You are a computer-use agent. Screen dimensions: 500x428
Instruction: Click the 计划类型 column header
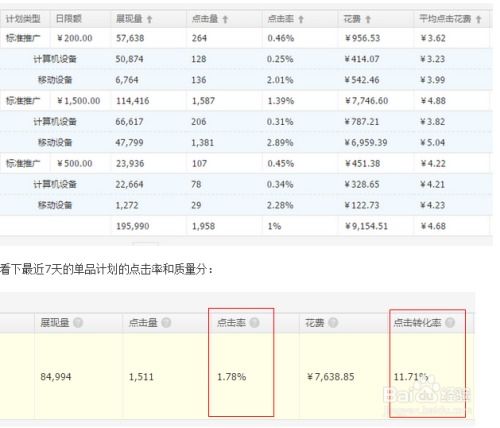(23, 19)
